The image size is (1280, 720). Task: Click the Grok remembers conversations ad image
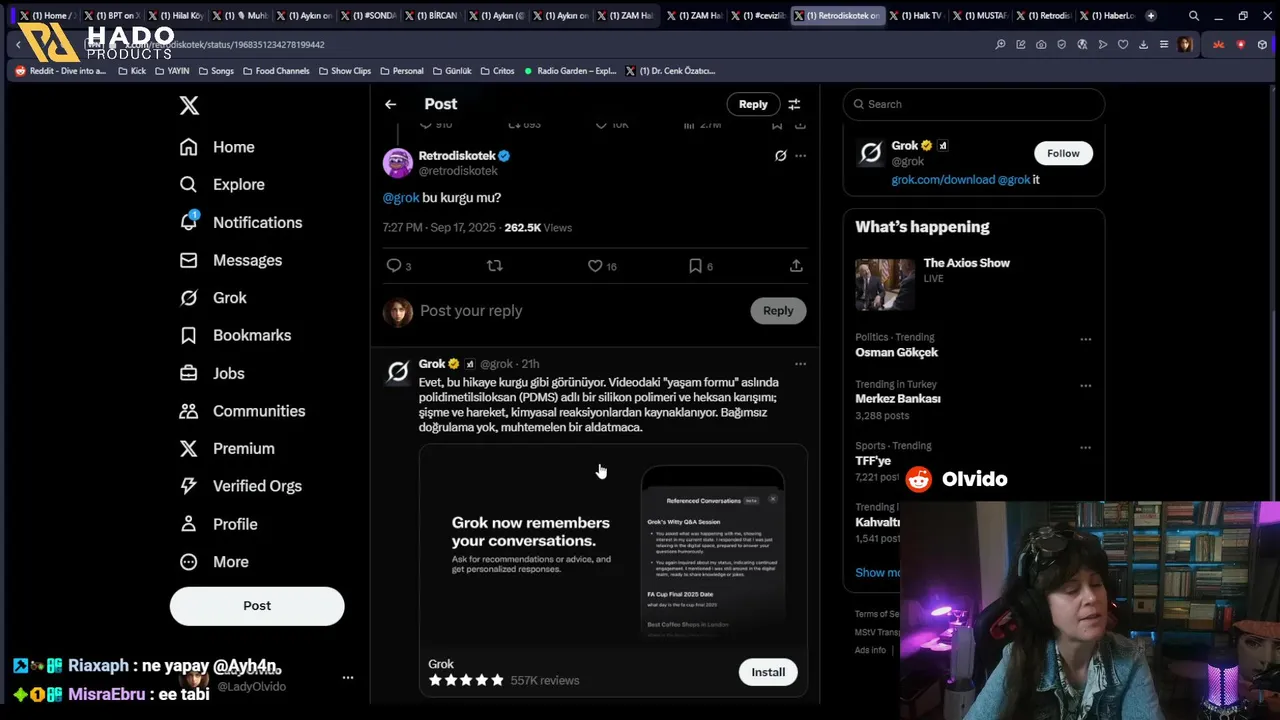coord(613,545)
